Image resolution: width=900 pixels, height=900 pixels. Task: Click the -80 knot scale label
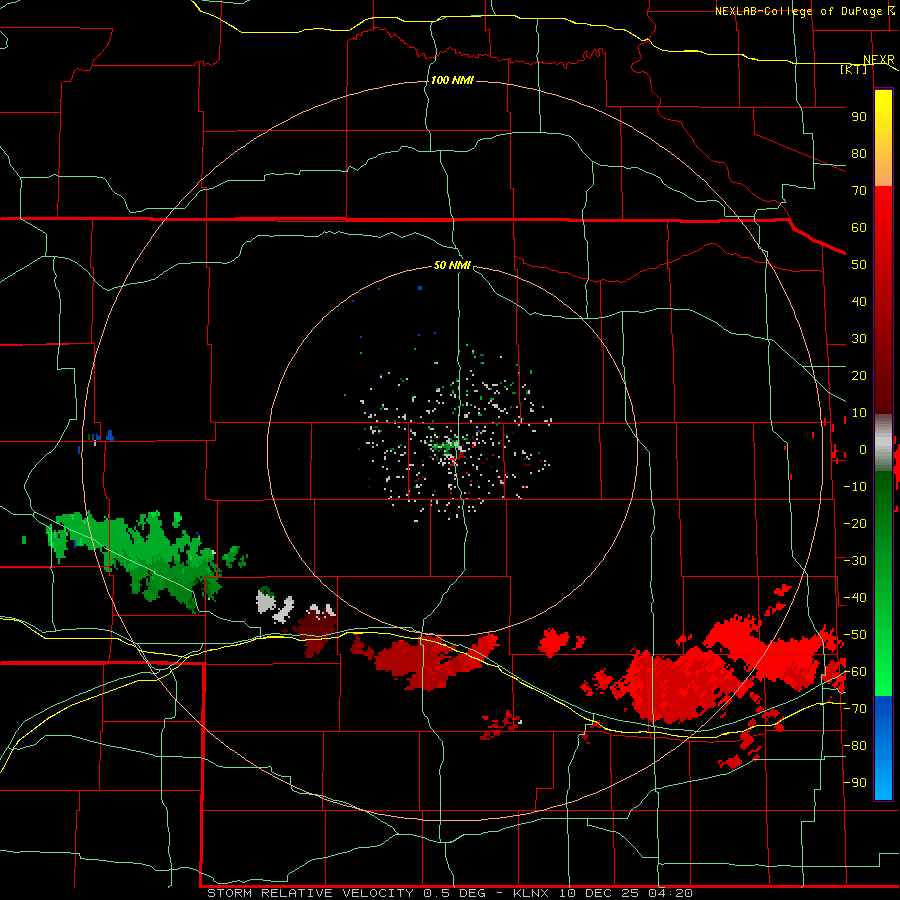tap(855, 746)
